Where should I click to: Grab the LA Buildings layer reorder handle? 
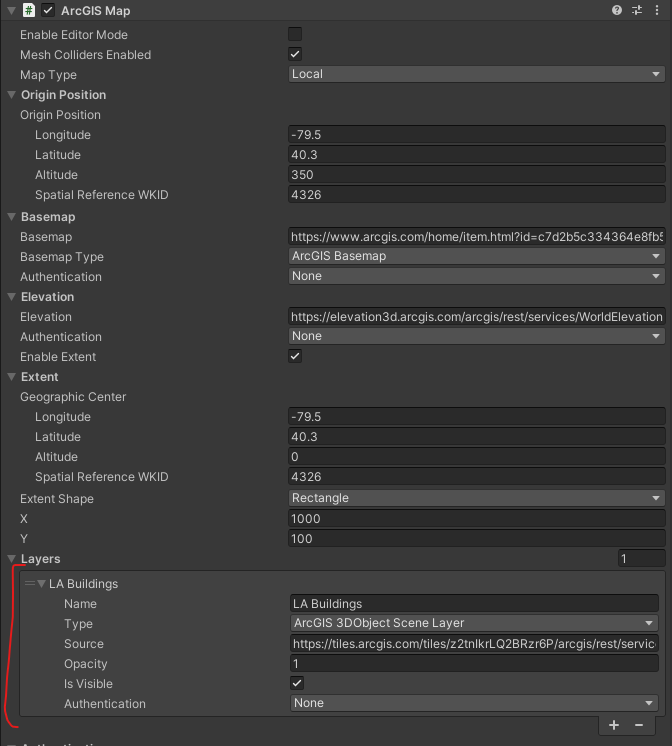click(x=30, y=583)
